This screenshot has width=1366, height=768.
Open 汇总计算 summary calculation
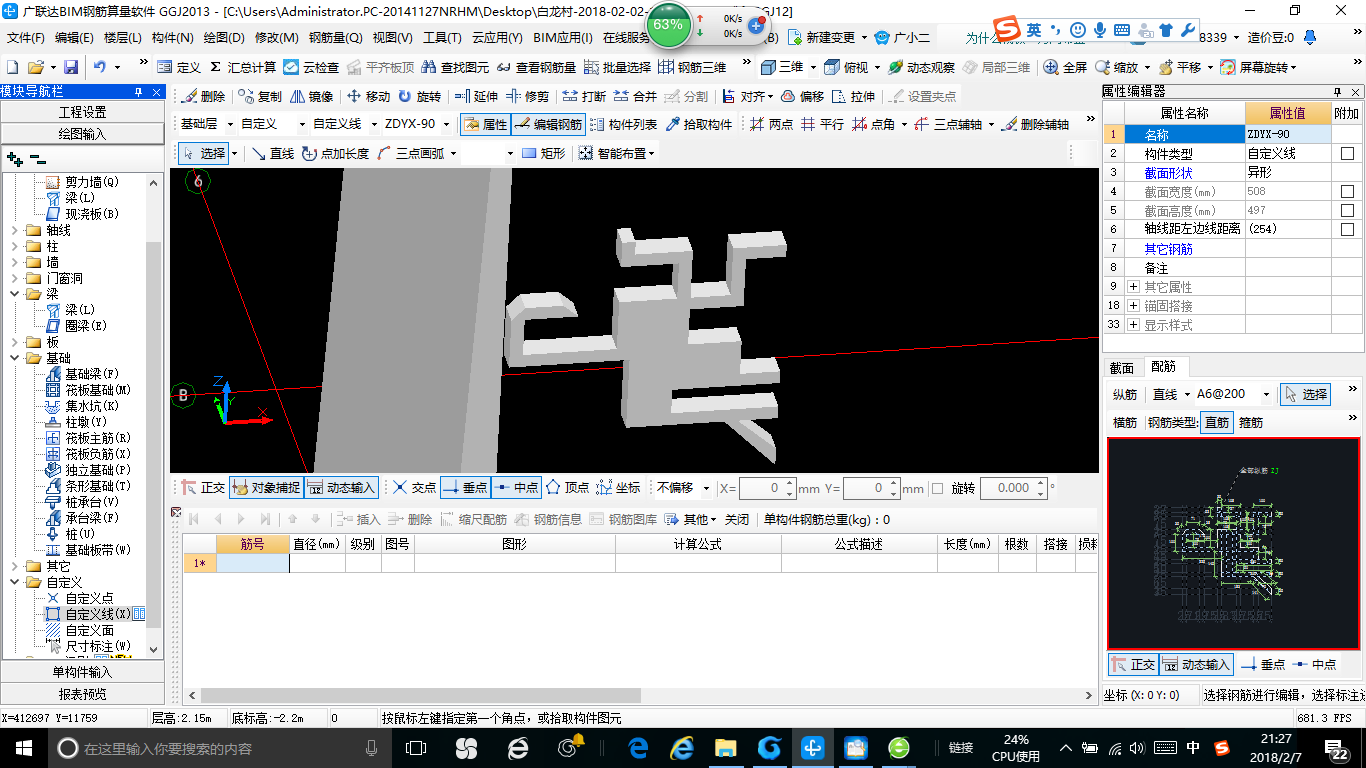pos(243,67)
